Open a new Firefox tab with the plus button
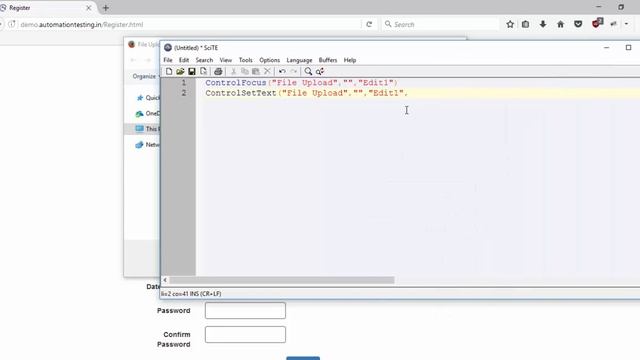The image size is (640, 360). 106,8
